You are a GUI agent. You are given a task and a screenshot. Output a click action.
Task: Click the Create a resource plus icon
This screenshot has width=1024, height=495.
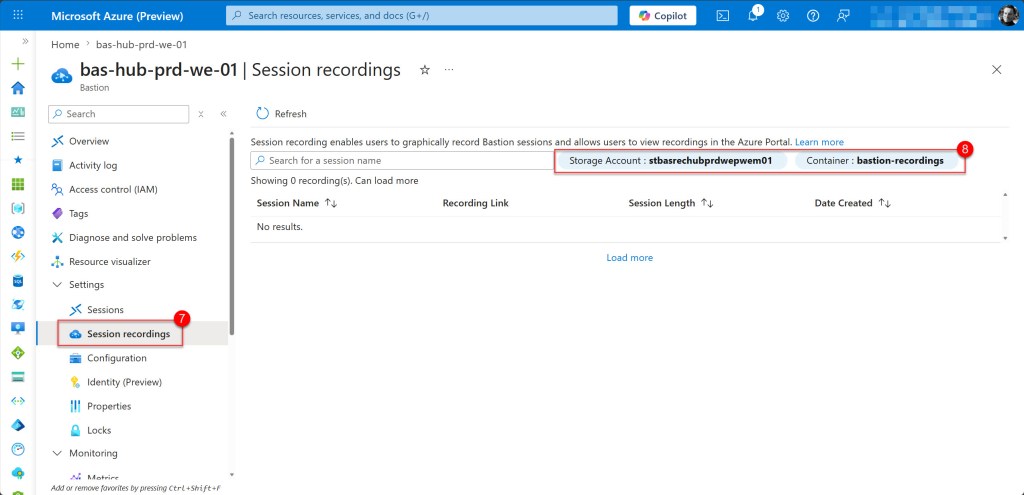coord(17,64)
